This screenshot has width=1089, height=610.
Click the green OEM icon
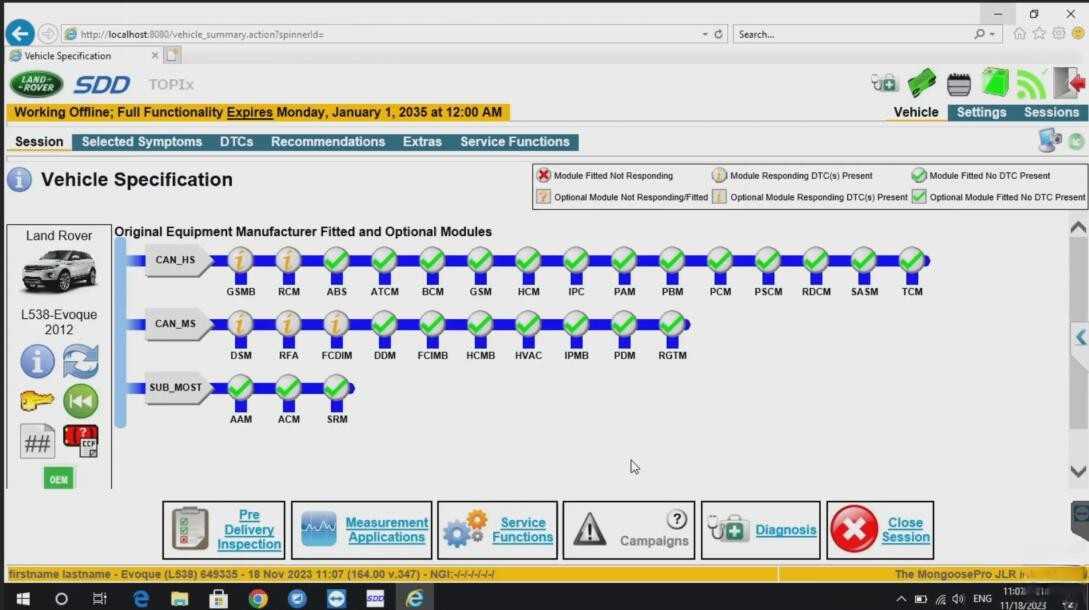click(58, 479)
